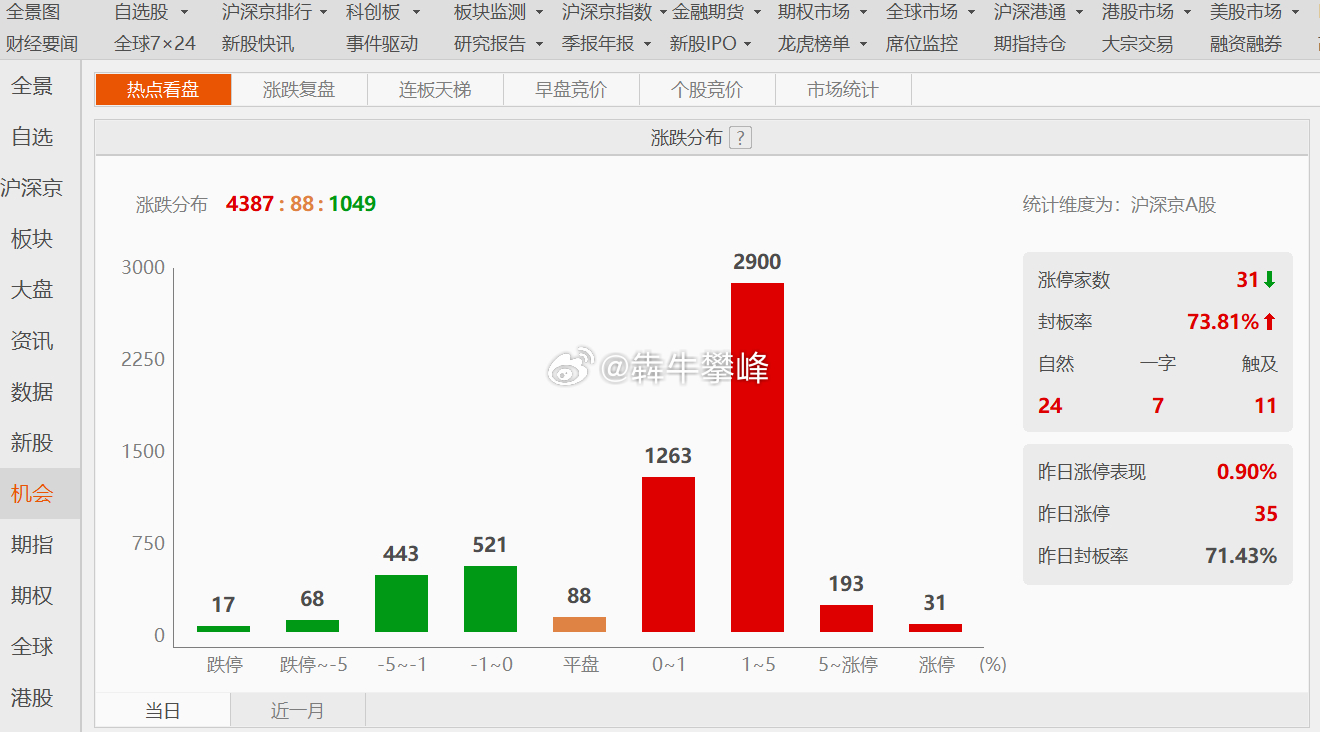
Task: Open 板块 in the left sidebar
Action: pyautogui.click(x=40, y=239)
